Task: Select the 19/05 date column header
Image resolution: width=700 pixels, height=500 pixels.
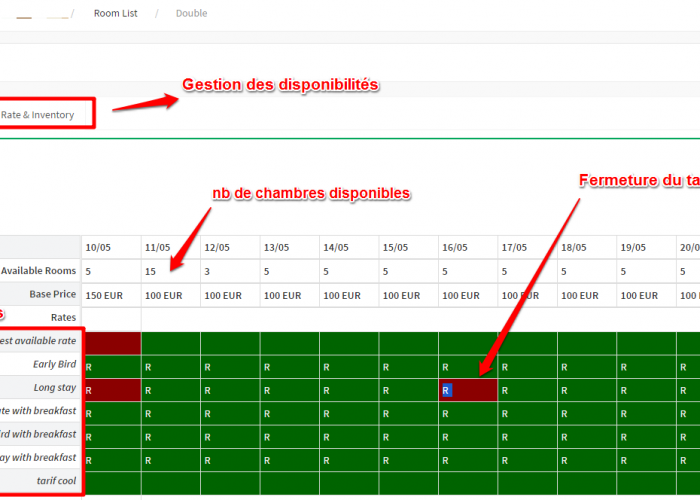Action: tap(646, 247)
